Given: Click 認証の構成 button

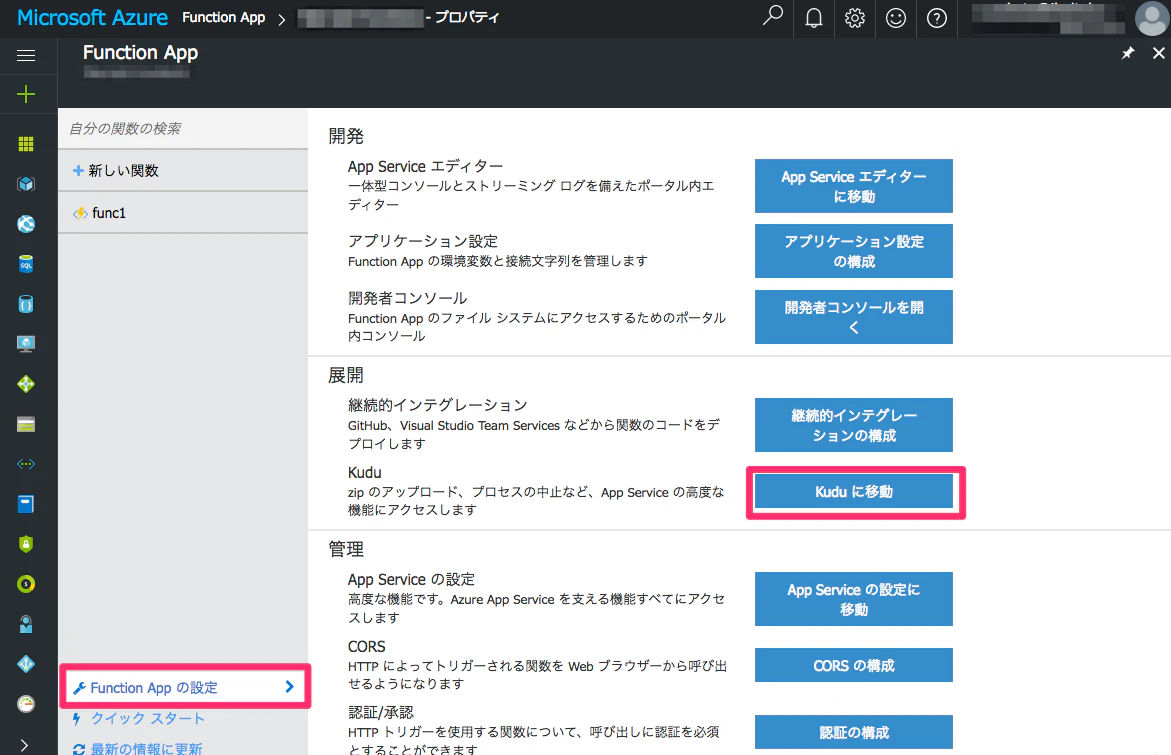Looking at the screenshot, I should (854, 732).
